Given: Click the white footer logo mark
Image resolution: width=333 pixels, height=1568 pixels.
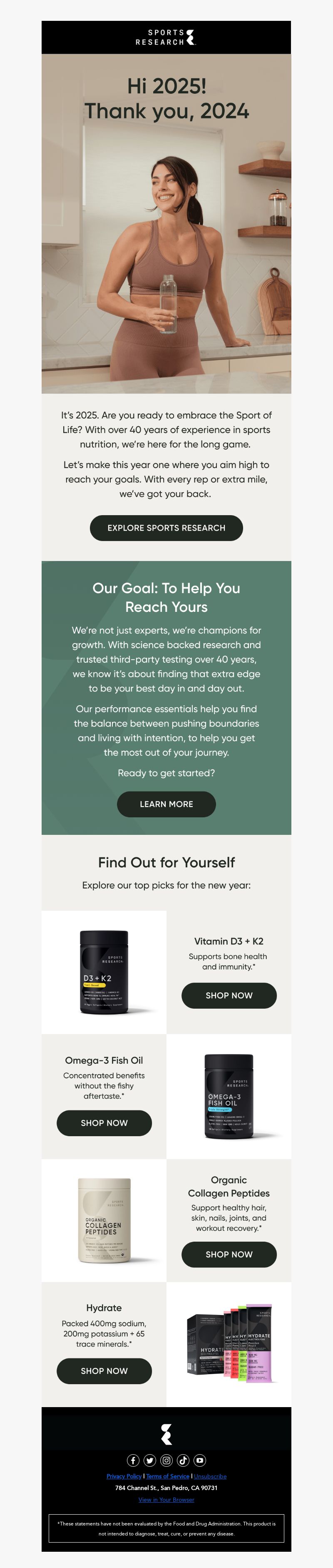Looking at the screenshot, I should (x=166, y=1433).
